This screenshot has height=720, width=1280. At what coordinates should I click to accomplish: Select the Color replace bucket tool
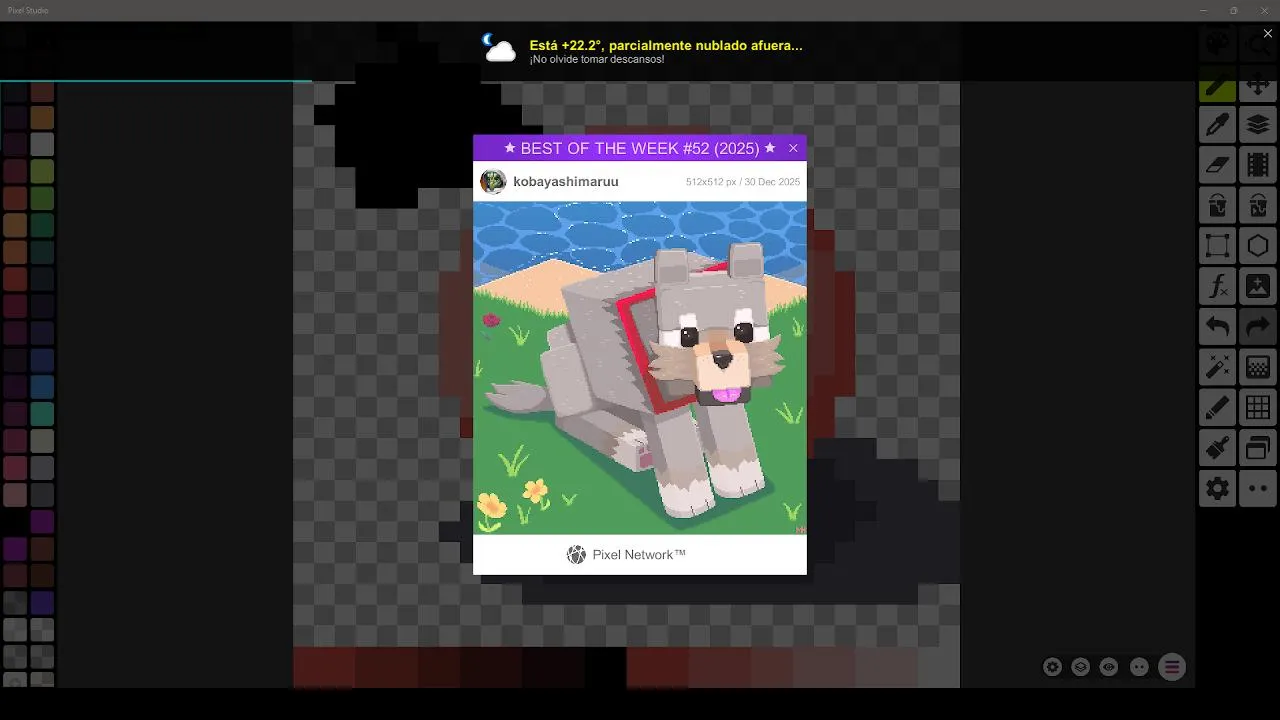pyautogui.click(x=1258, y=206)
